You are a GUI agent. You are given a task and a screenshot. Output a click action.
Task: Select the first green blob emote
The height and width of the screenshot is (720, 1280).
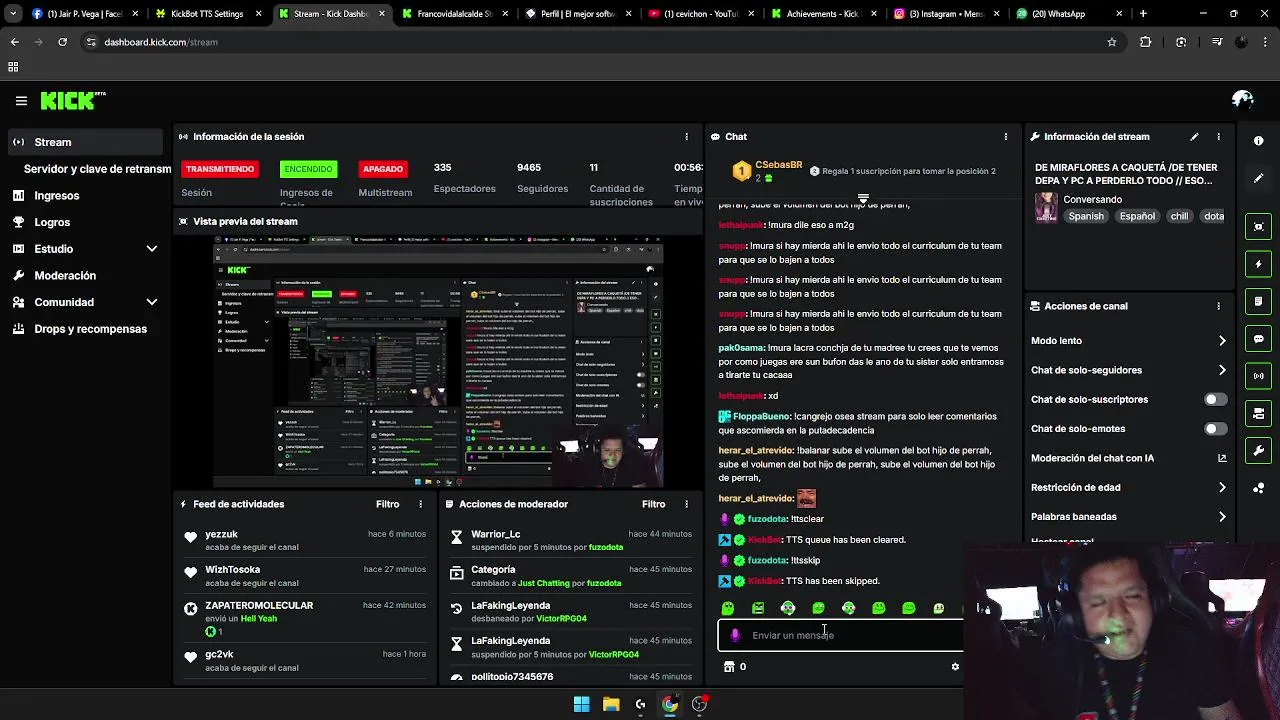tap(728, 608)
